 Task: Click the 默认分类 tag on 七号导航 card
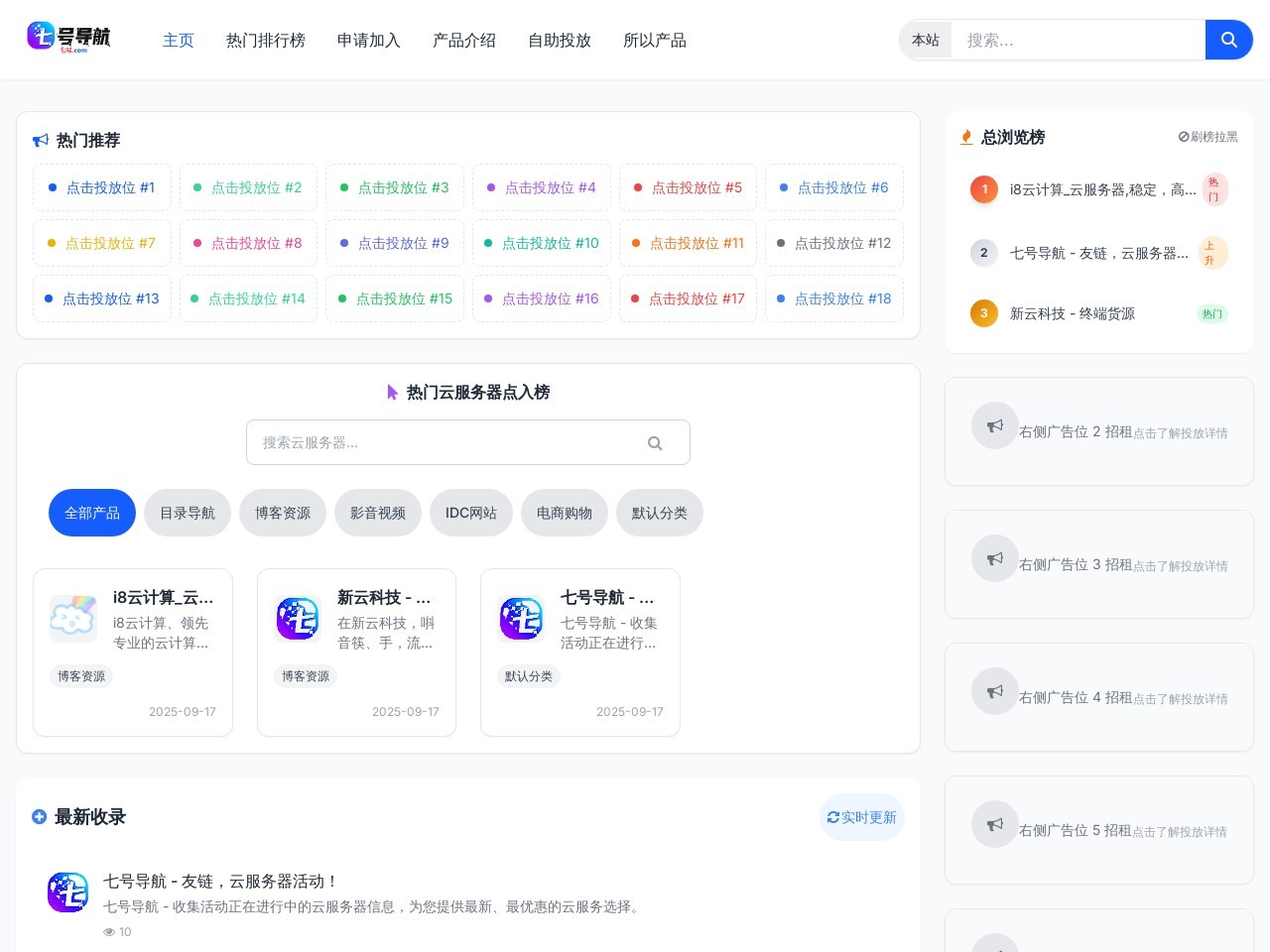(x=529, y=676)
